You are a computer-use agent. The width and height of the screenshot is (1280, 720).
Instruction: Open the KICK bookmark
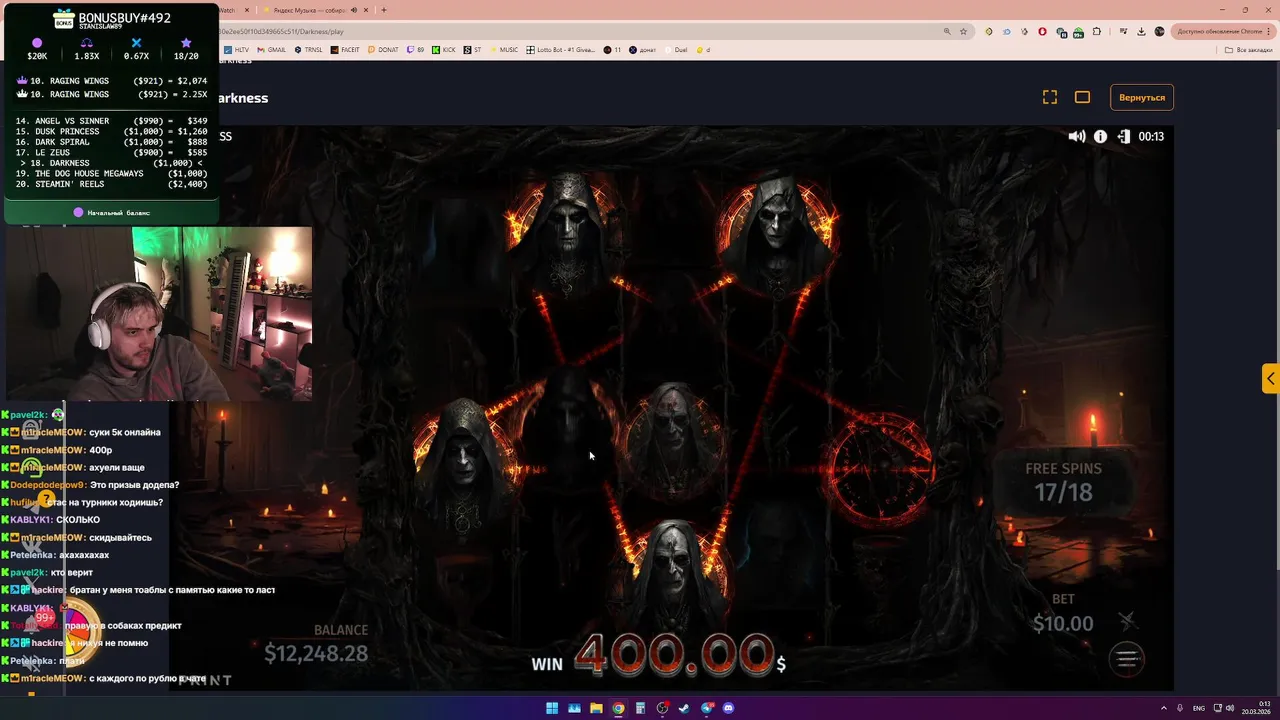coord(443,49)
